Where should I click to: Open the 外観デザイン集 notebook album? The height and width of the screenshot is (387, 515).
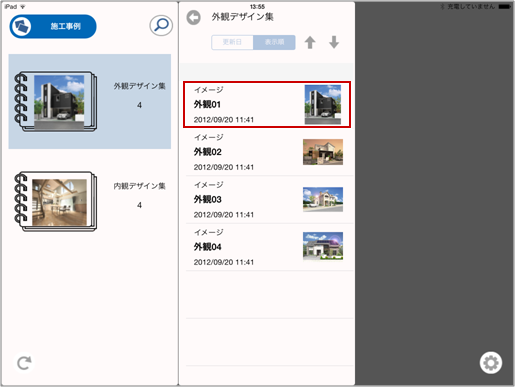tap(90, 101)
